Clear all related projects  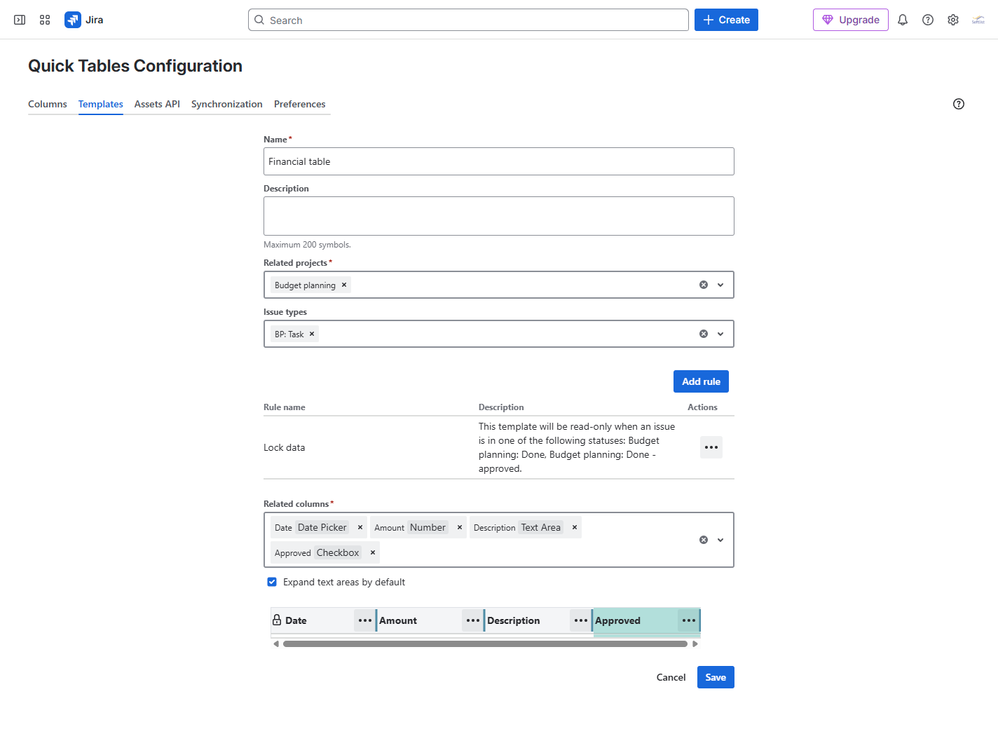click(x=703, y=285)
